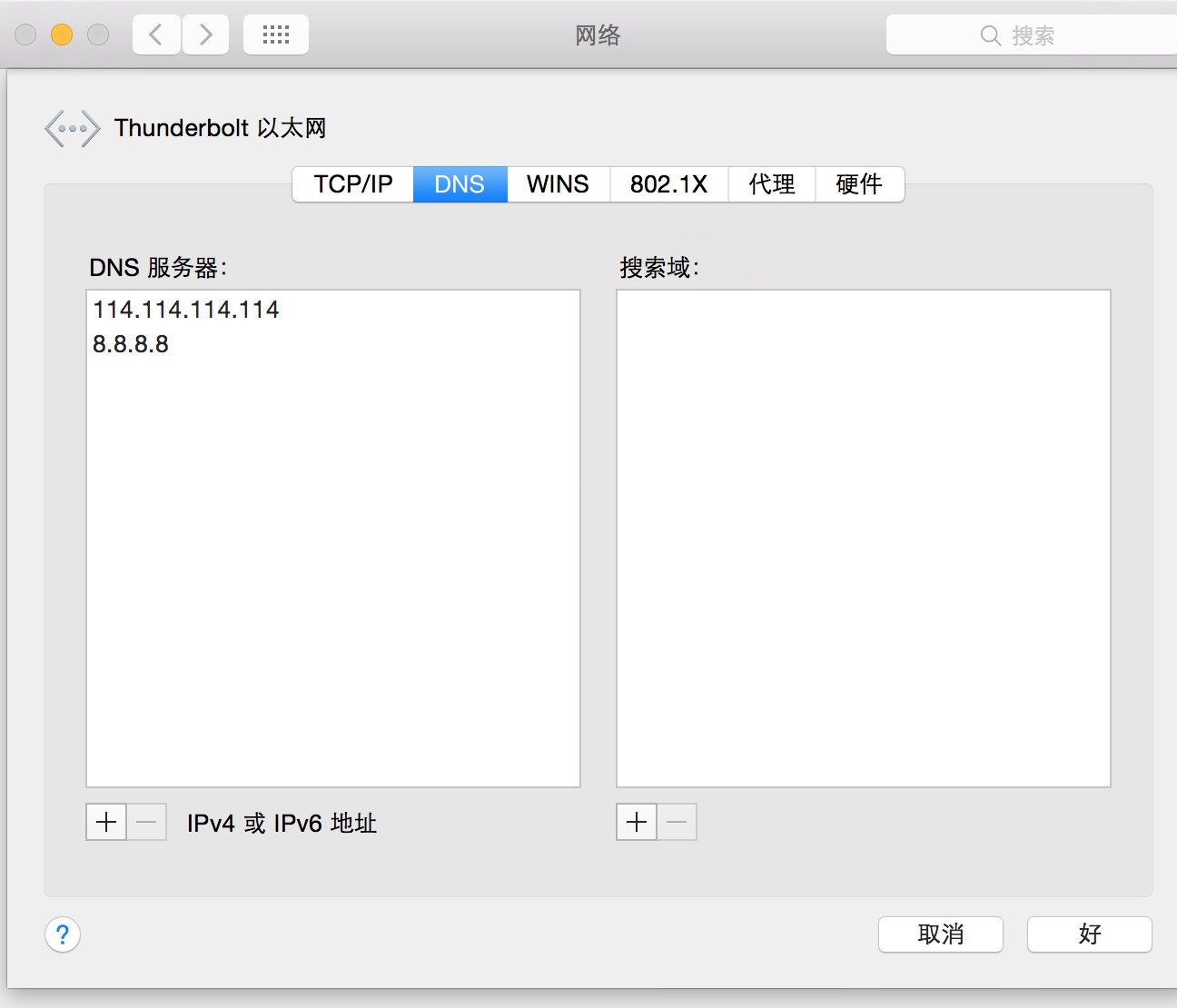This screenshot has height=1008, width=1177.
Task: Select the DNS tab
Action: tap(460, 184)
